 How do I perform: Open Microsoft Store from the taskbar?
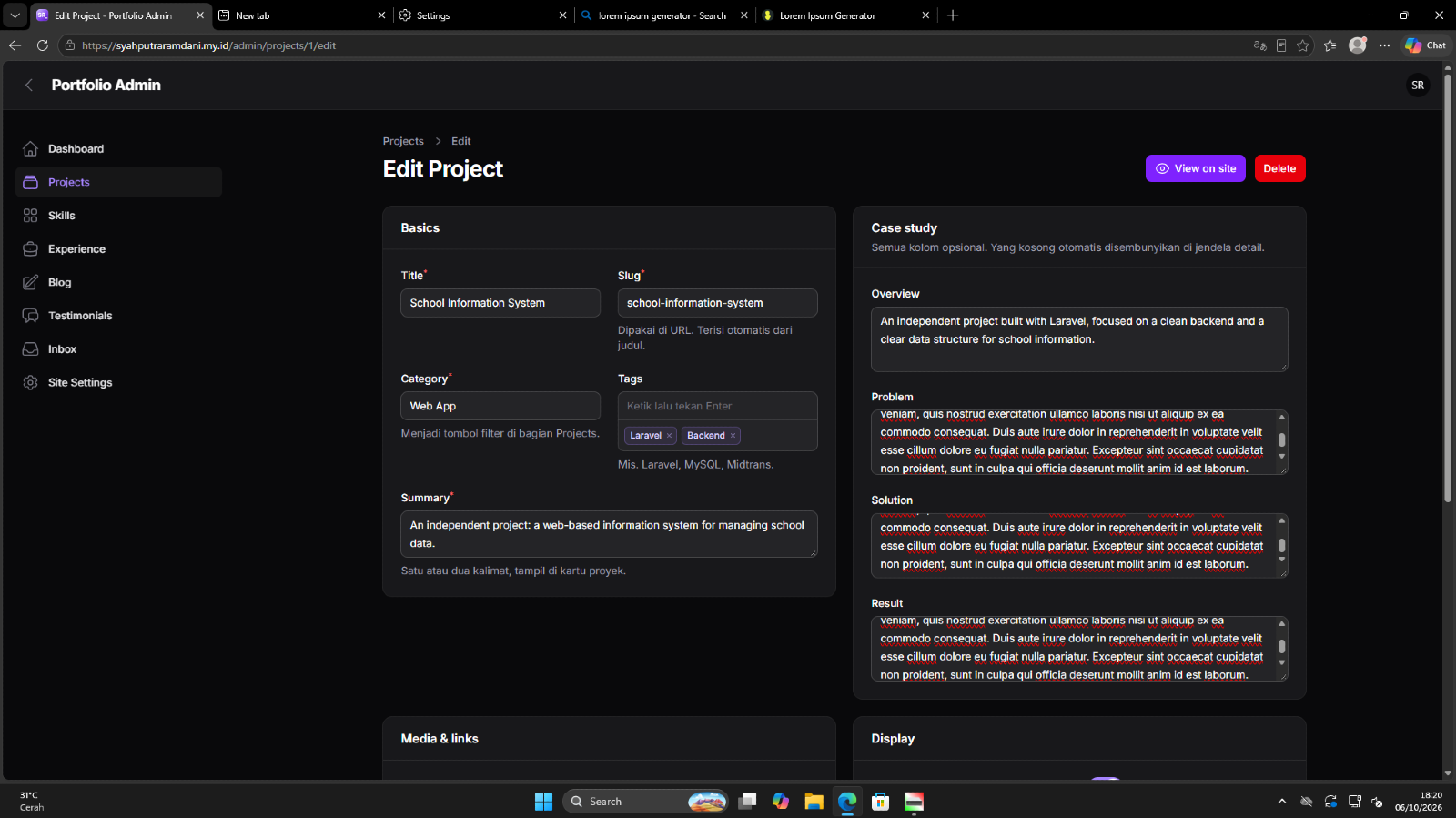click(x=880, y=802)
